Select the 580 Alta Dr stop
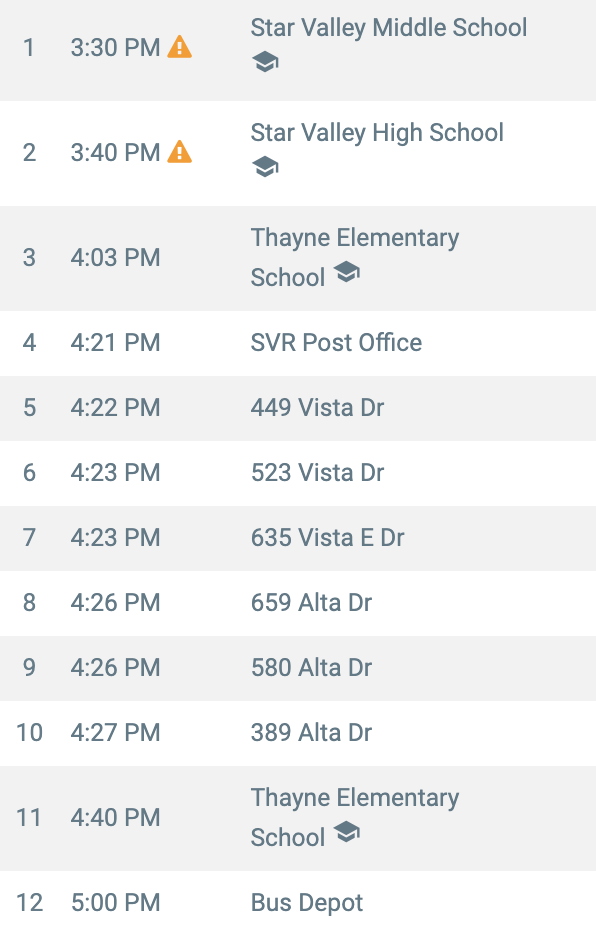The width and height of the screenshot is (596, 942). (298, 668)
